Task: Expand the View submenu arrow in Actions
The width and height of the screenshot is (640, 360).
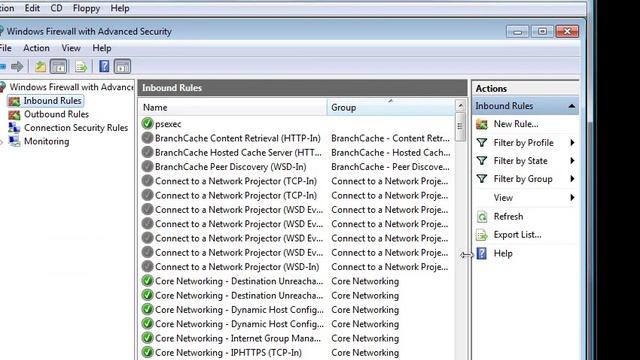Action: coord(572,198)
